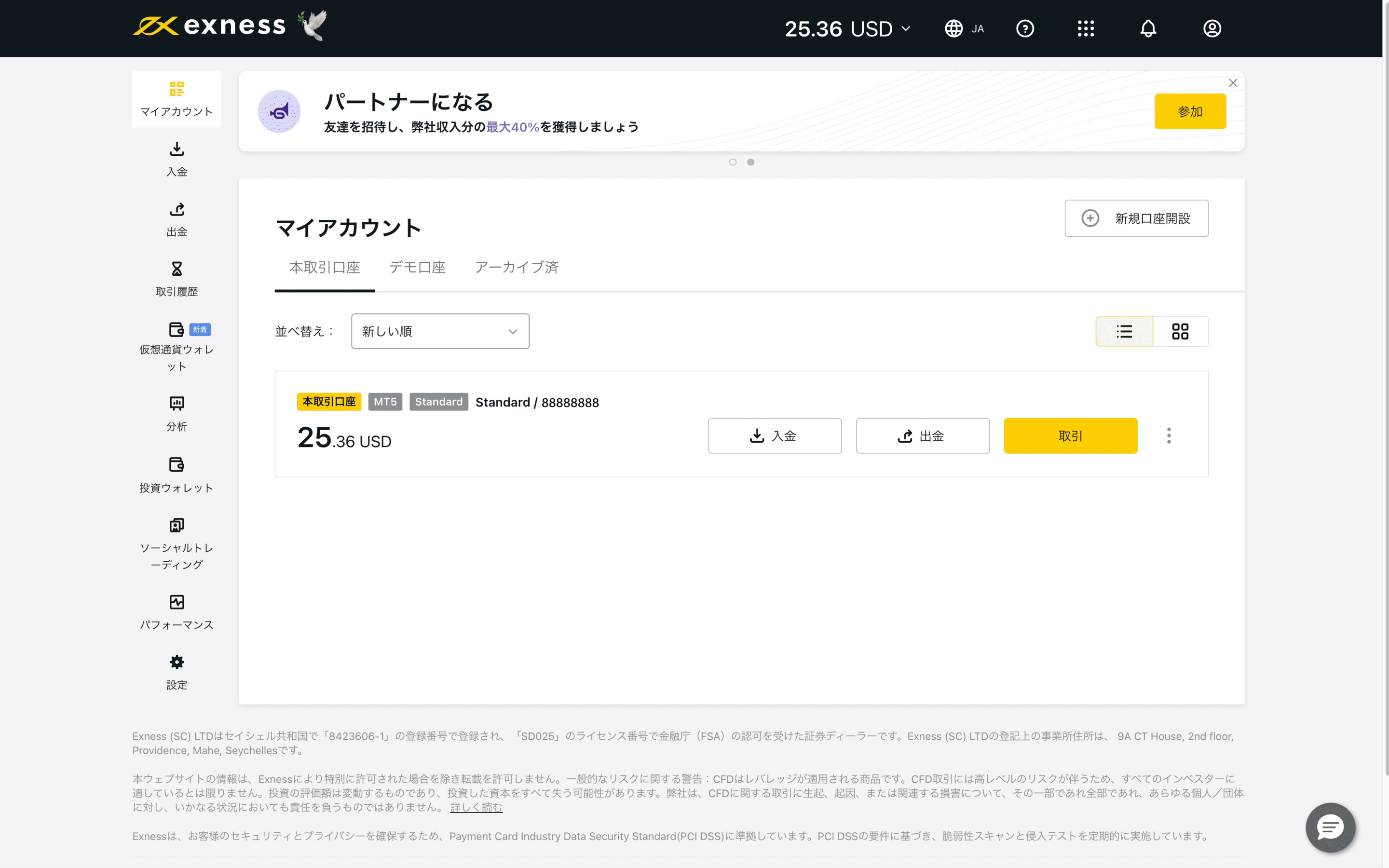Click the 新着 badge on crypto wallet
Image resolution: width=1389 pixels, height=868 pixels.
point(200,329)
